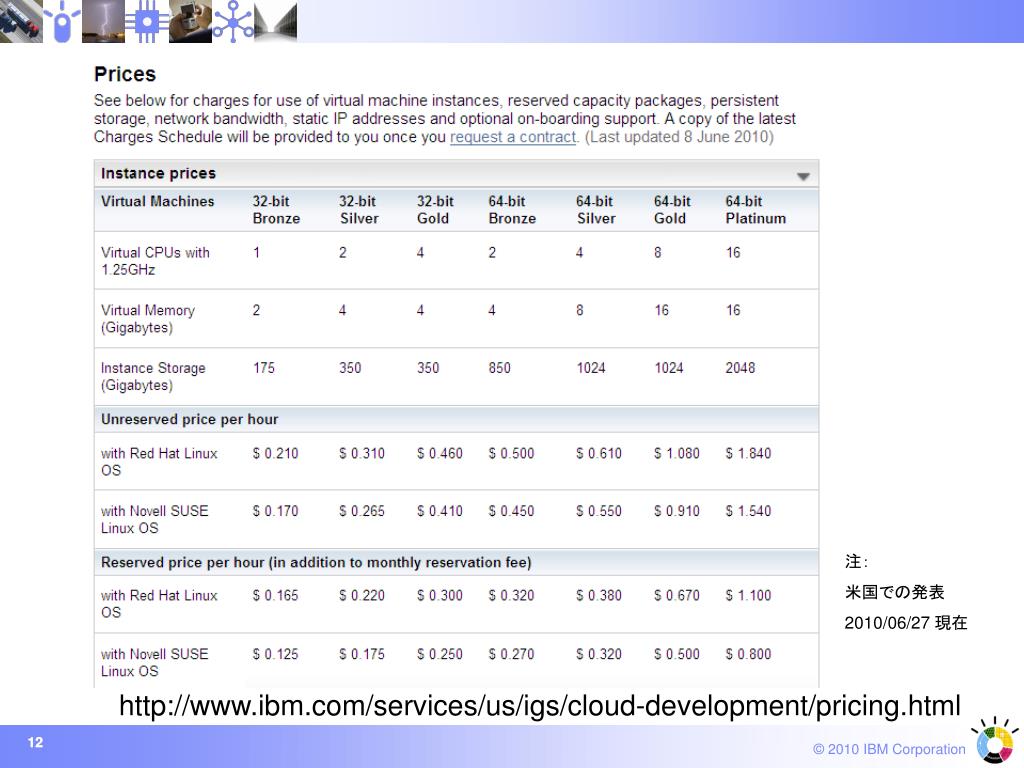Click the $ 1.540 SUSE price
This screenshot has height=768, width=1024.
748,511
